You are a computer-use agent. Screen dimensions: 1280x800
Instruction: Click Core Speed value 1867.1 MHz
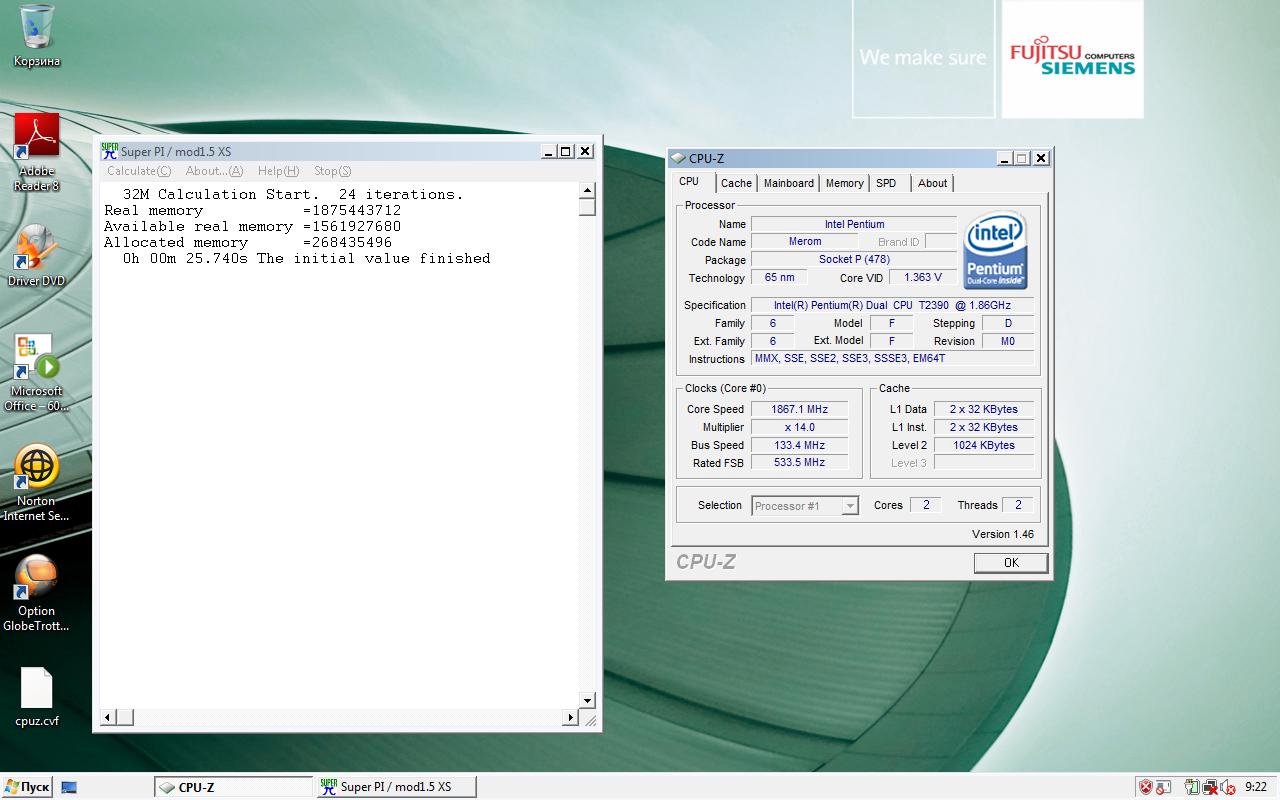pos(800,409)
